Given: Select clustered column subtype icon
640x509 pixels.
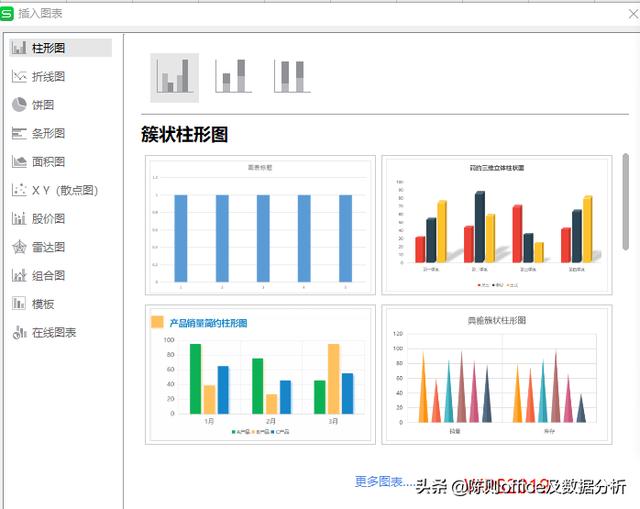Looking at the screenshot, I should (175, 78).
